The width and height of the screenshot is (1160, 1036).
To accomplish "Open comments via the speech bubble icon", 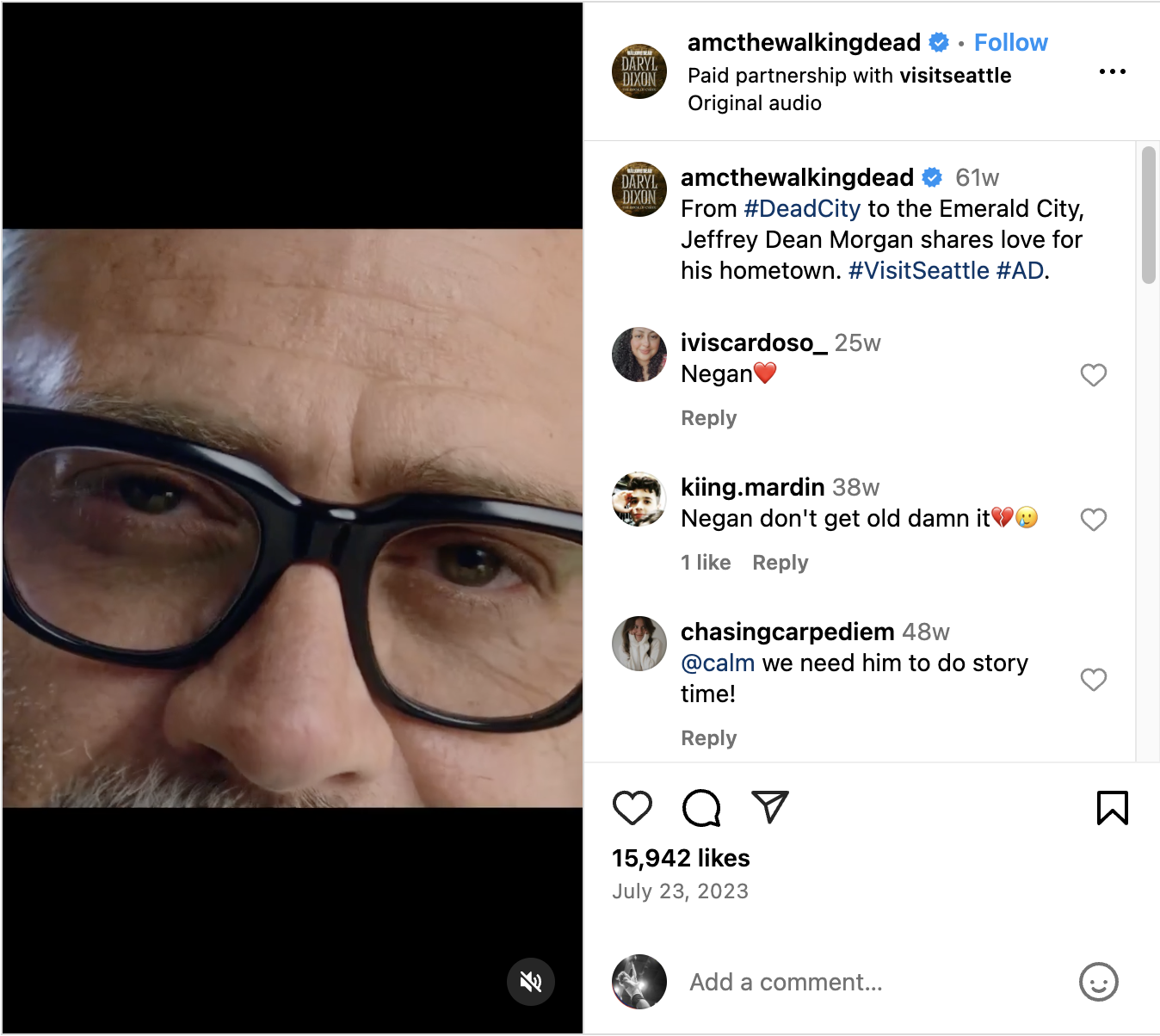I will [x=701, y=808].
